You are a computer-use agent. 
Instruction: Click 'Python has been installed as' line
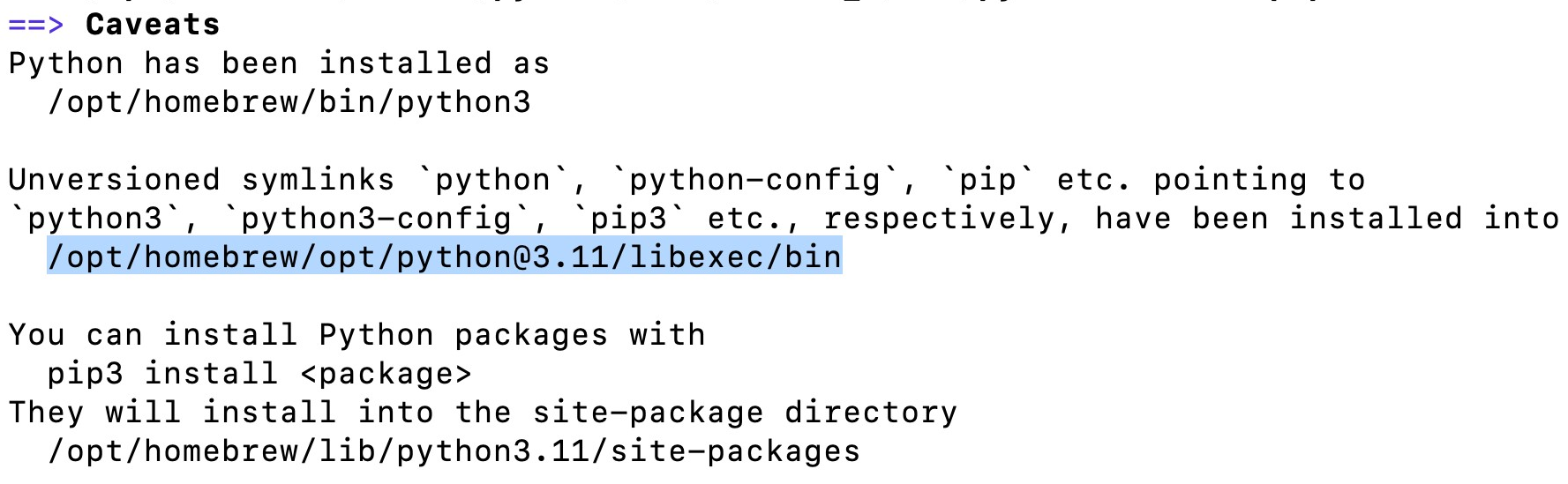coord(279,63)
